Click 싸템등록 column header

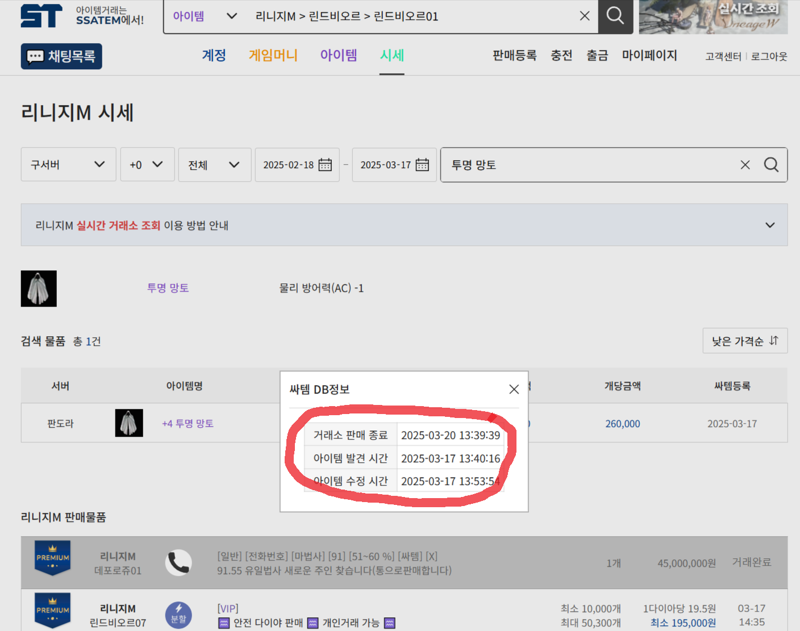point(732,386)
